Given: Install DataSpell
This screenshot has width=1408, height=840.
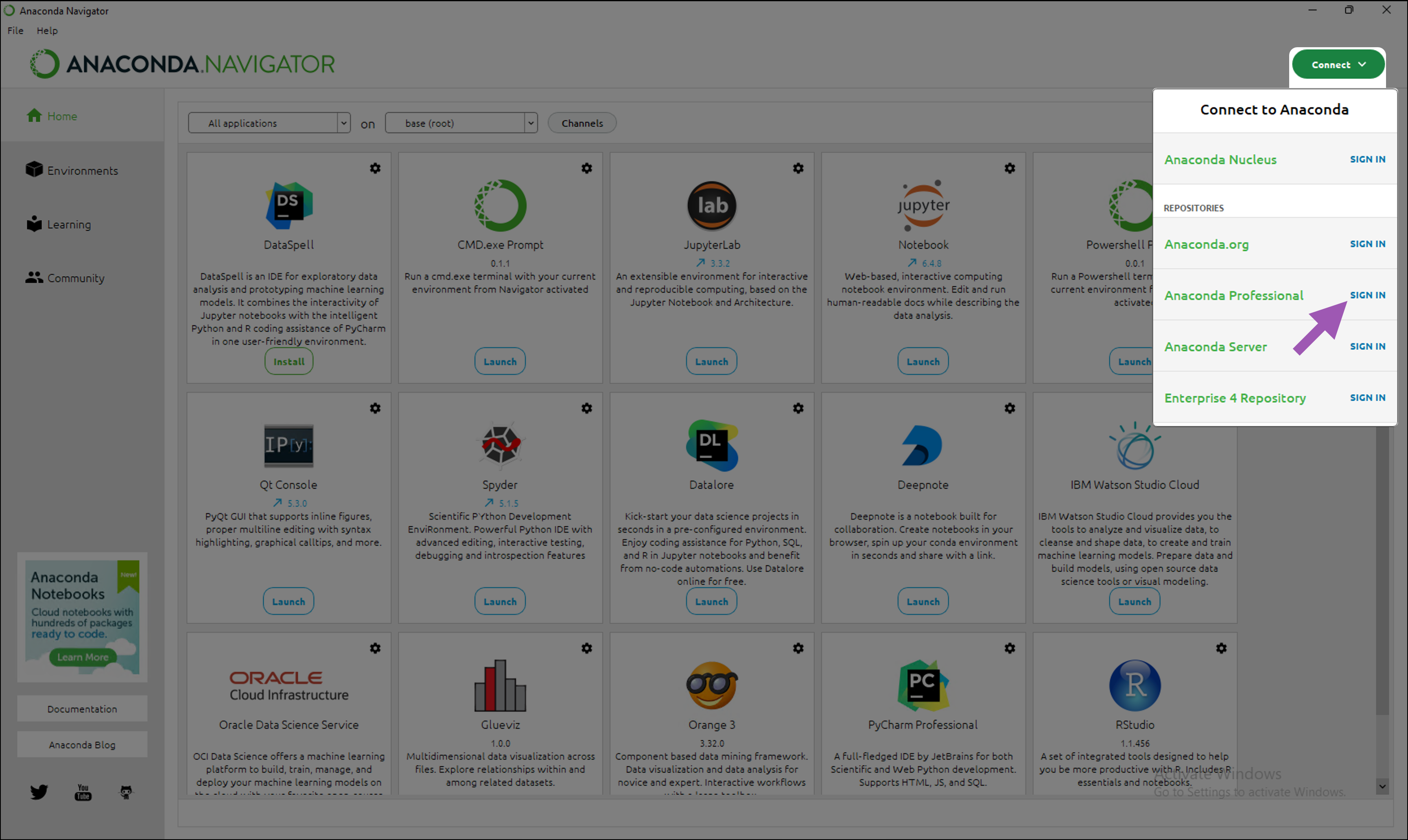Looking at the screenshot, I should tap(289, 361).
